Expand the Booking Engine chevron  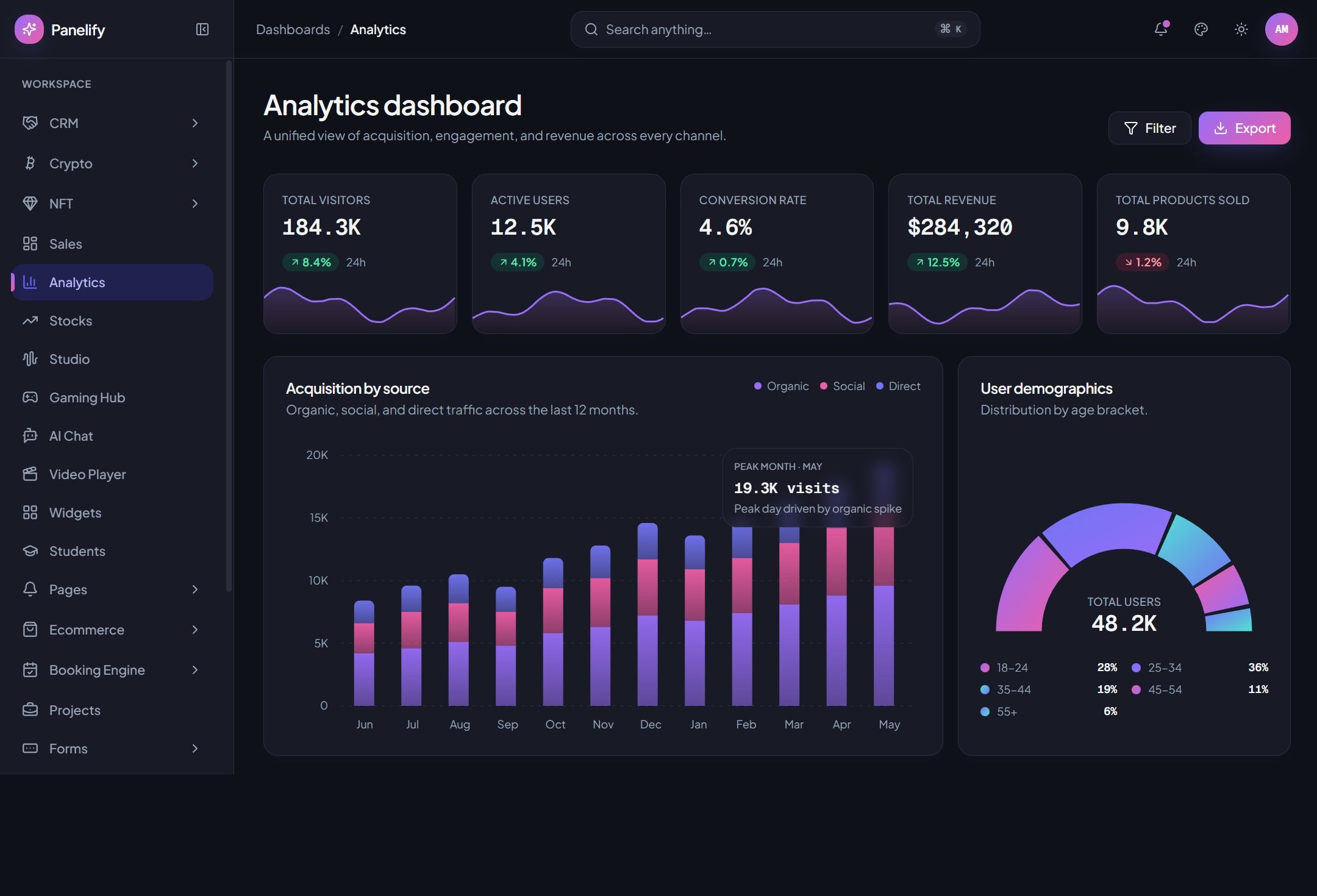pos(195,670)
